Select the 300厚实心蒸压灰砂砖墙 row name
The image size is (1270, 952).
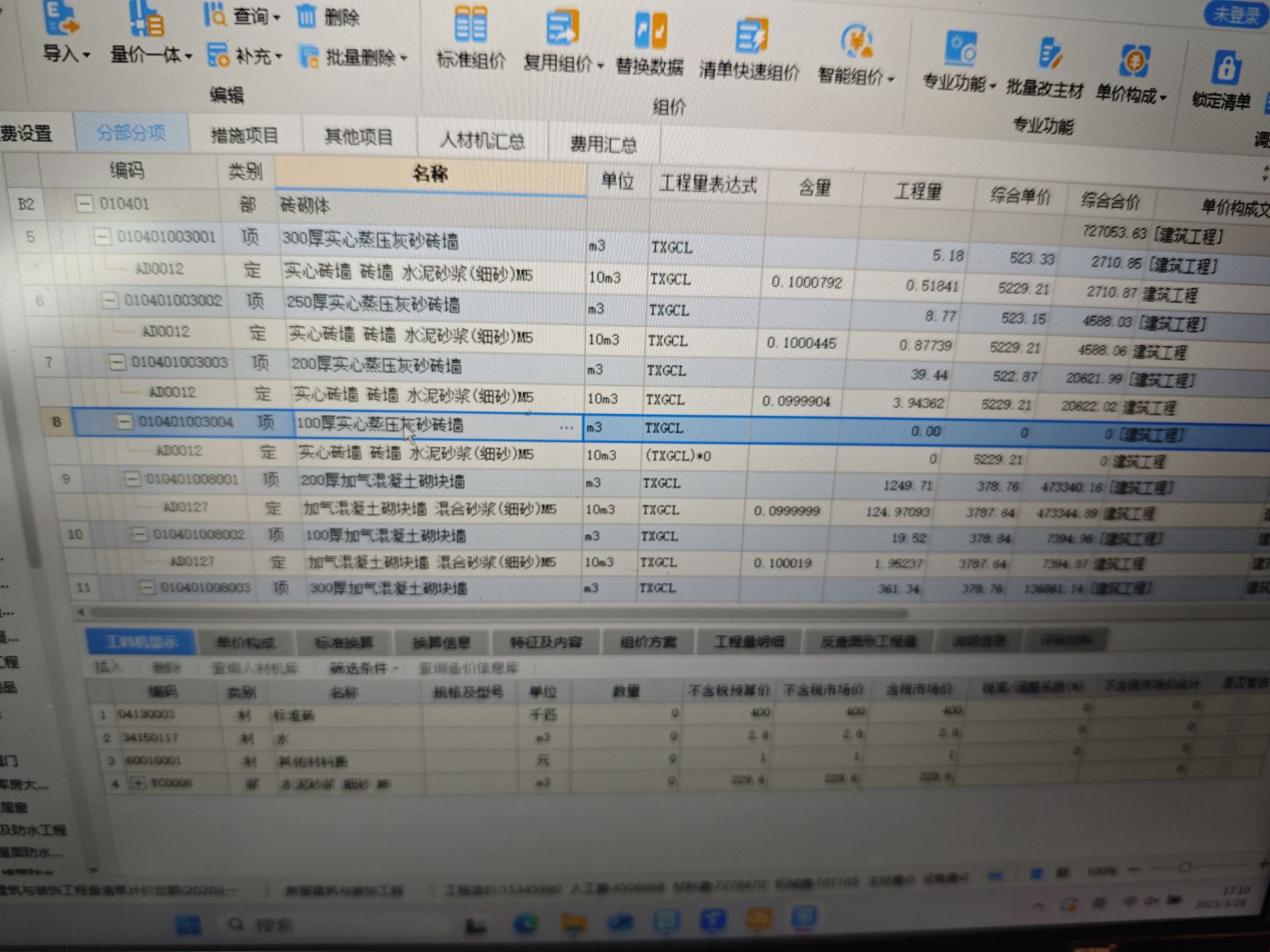(370, 240)
